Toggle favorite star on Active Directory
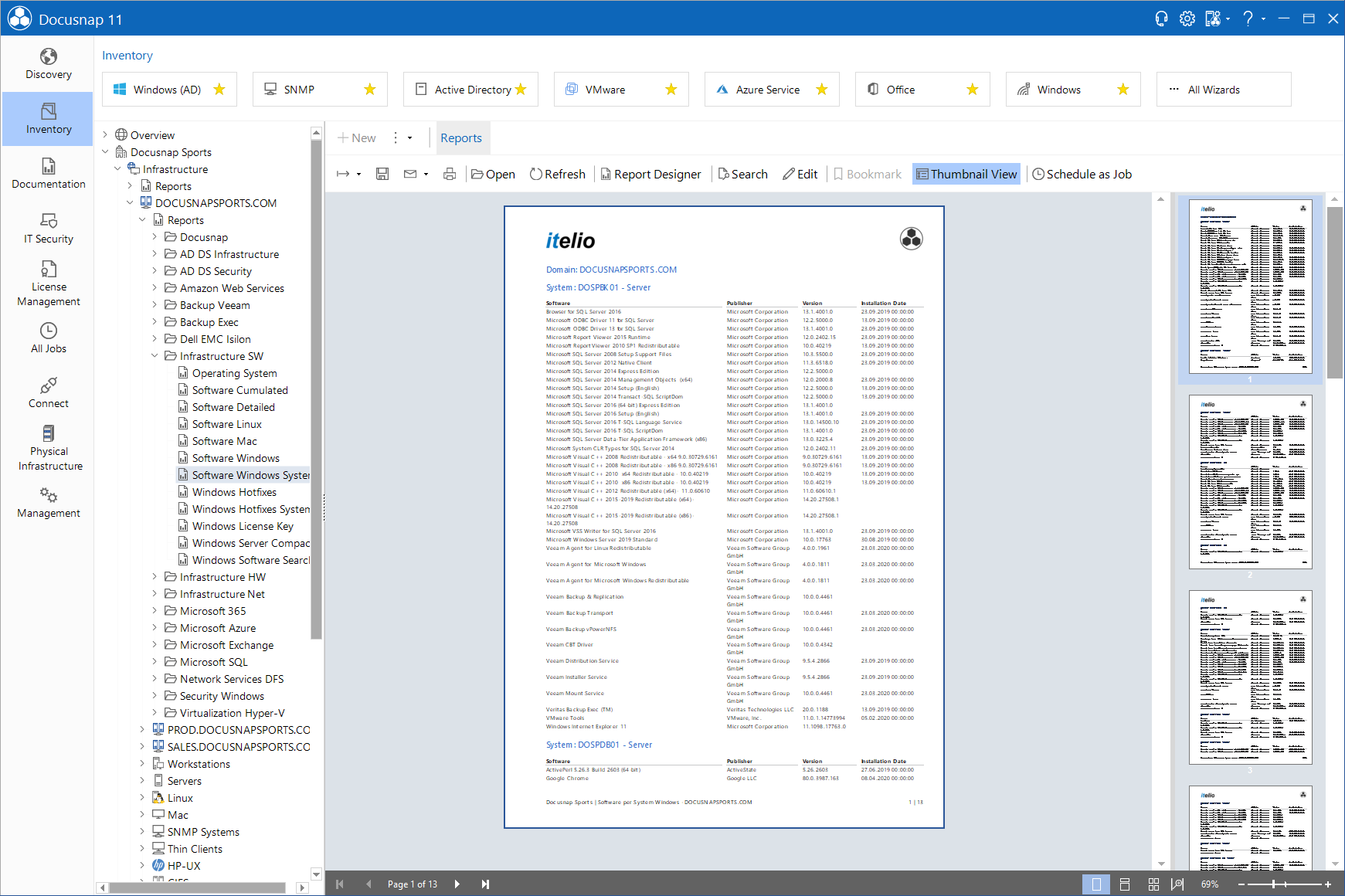Image resolution: width=1345 pixels, height=896 pixels. tap(521, 90)
